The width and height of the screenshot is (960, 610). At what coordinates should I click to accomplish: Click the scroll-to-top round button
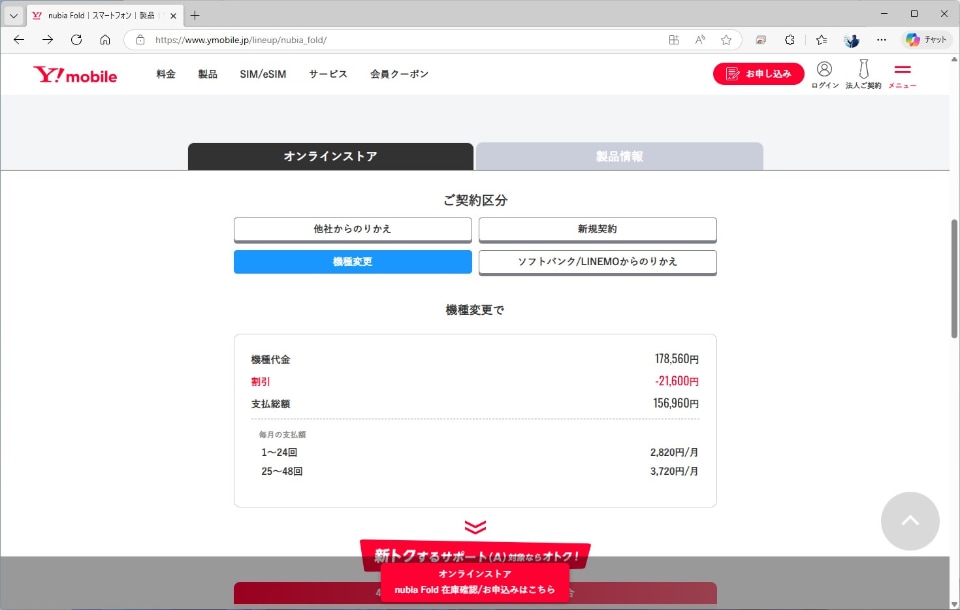click(x=910, y=521)
